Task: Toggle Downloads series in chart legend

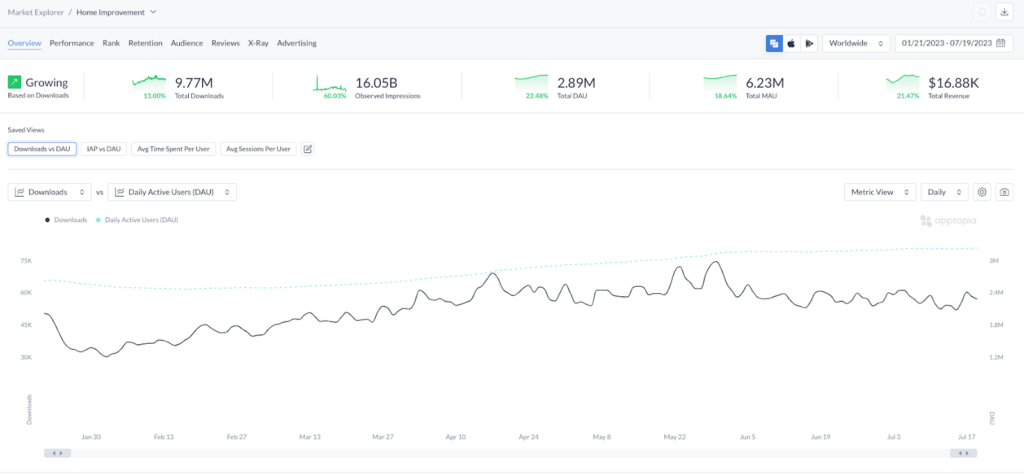Action: coord(66,219)
